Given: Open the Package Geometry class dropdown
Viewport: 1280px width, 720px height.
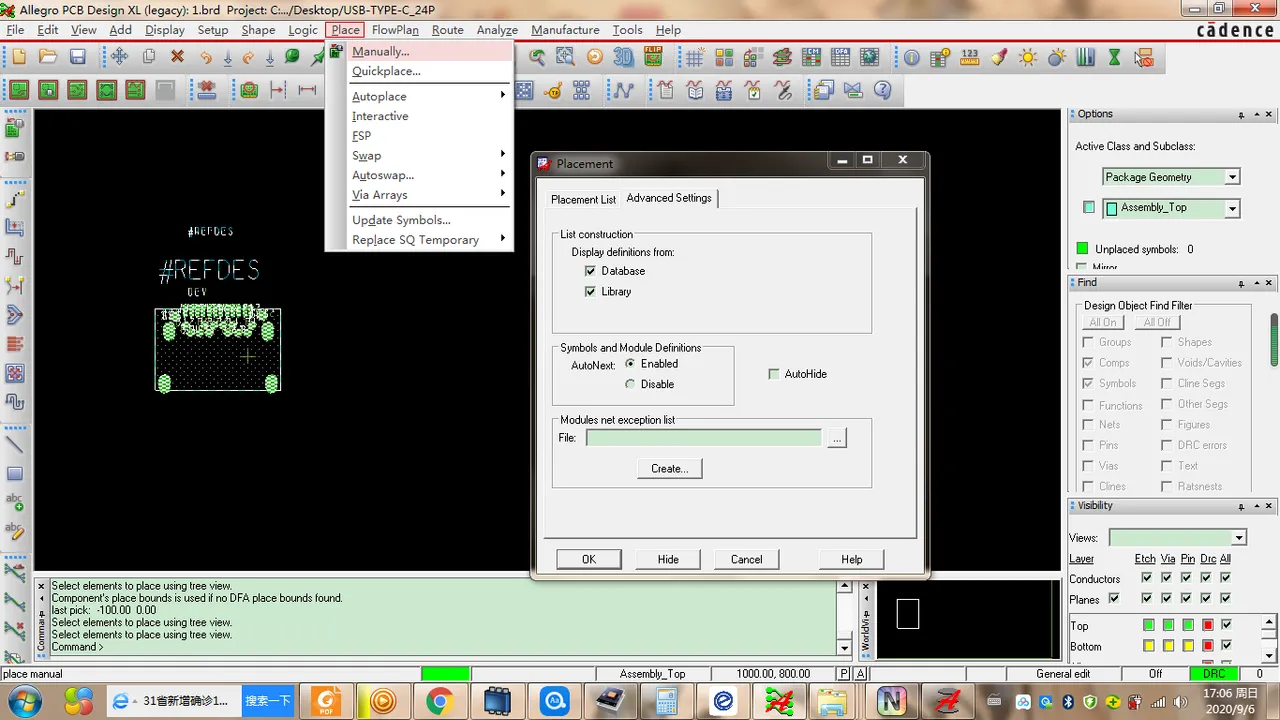Looking at the screenshot, I should tap(1232, 177).
